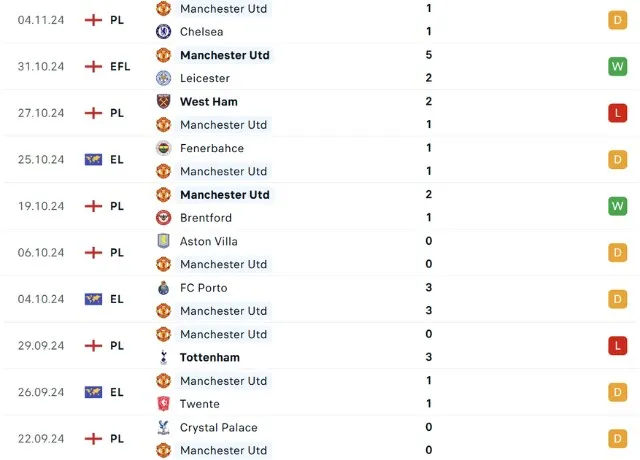Click the Tottenham cockerel crest icon
Screen dimensions: 640x460
[x=163, y=357]
